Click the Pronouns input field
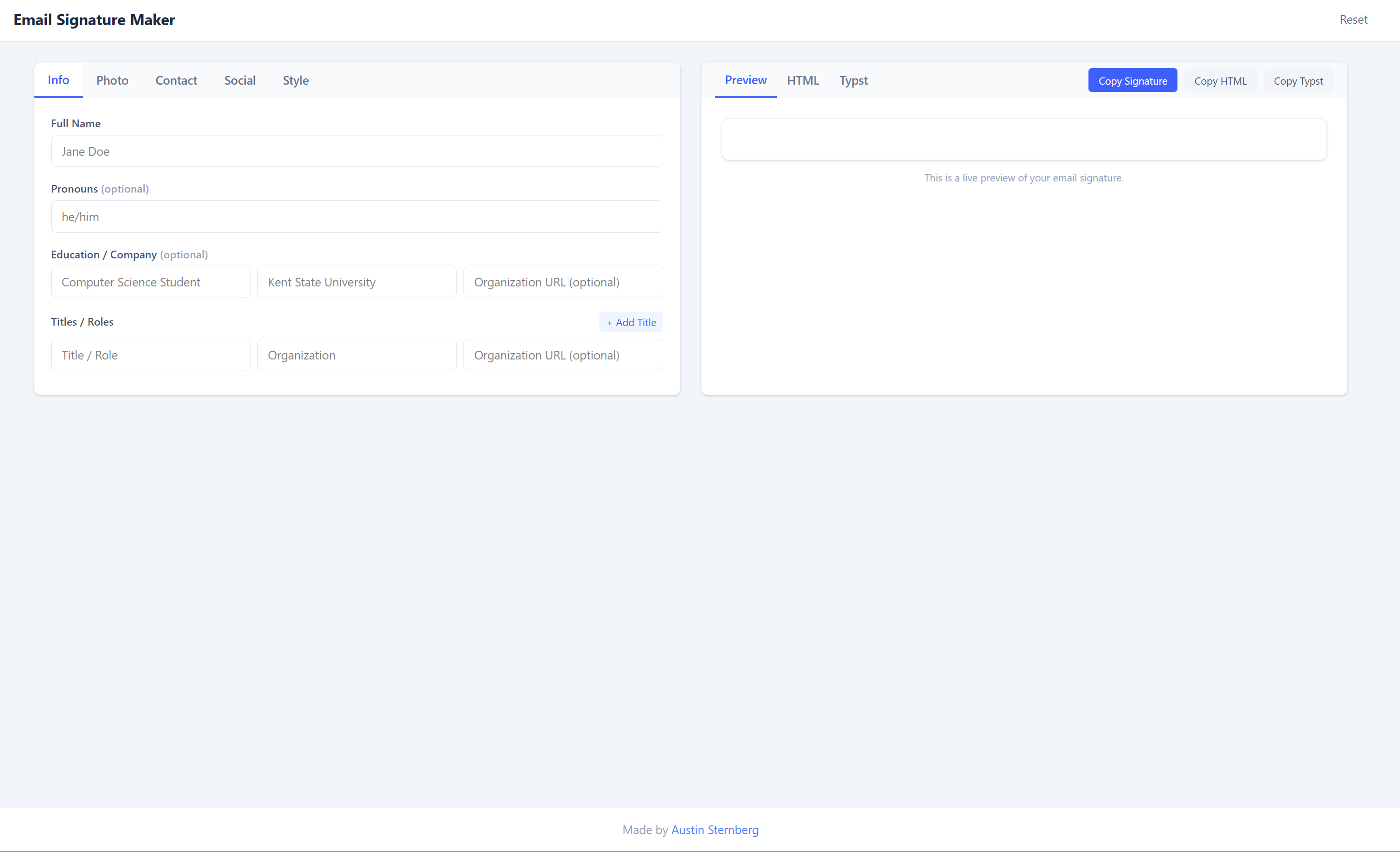 tap(357, 217)
